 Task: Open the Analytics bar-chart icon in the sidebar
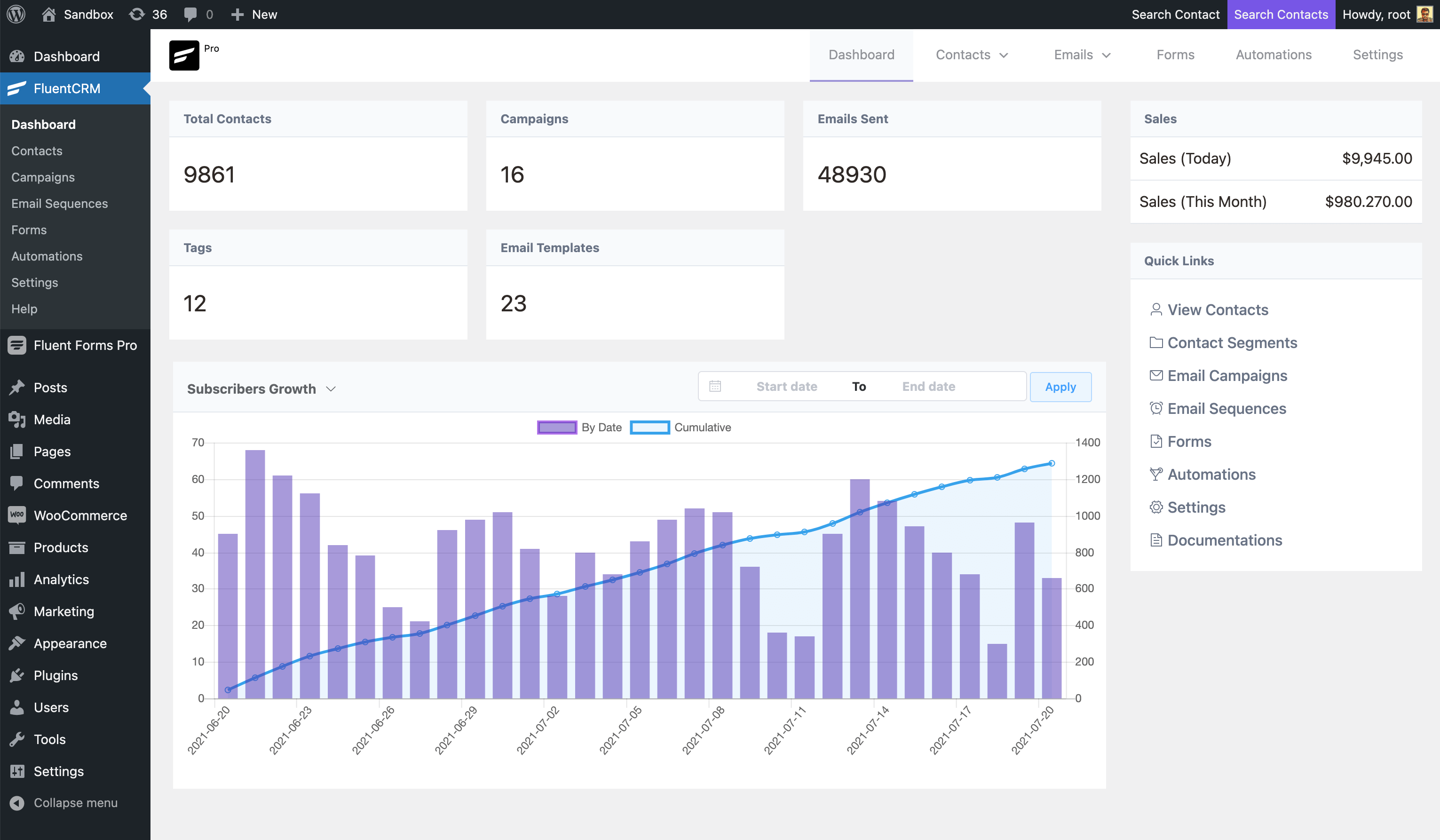pos(17,579)
